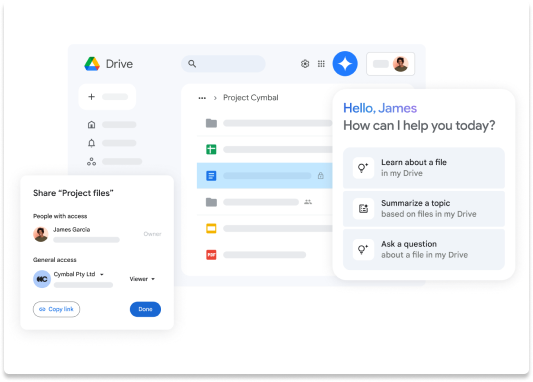
Task: Choose Learn about a file option
Action: pos(424,168)
